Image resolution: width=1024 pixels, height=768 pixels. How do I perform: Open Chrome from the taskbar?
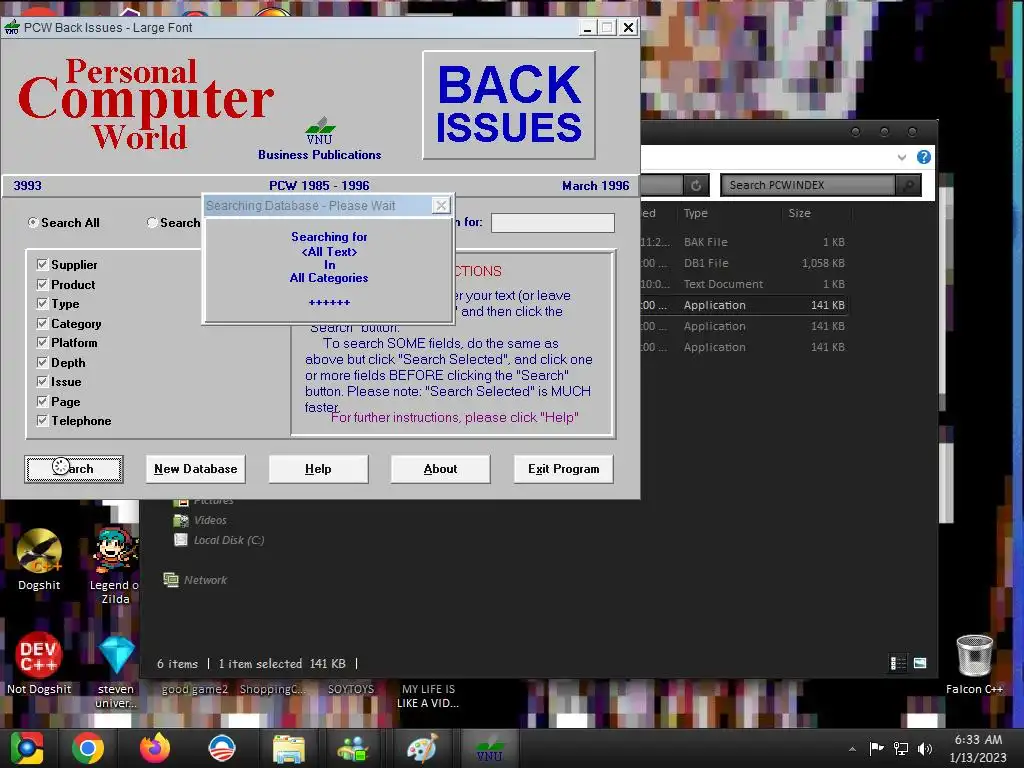tap(88, 748)
